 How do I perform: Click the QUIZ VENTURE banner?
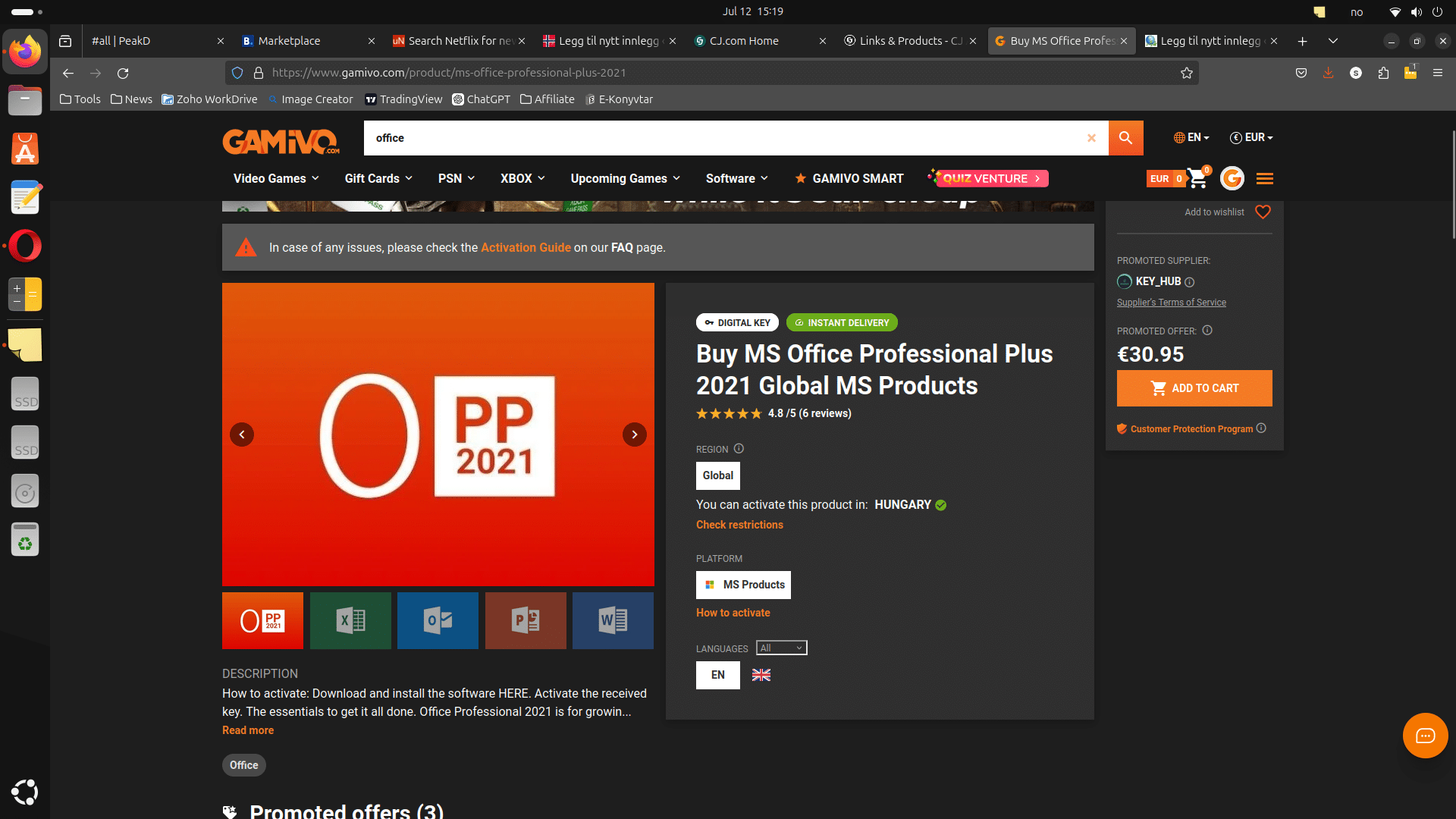989,178
